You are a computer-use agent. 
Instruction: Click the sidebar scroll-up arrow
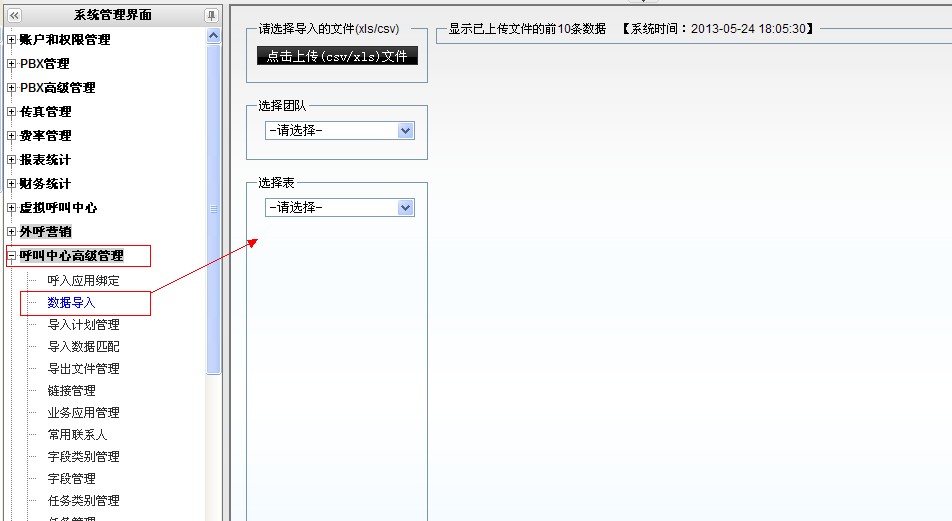coord(213,35)
